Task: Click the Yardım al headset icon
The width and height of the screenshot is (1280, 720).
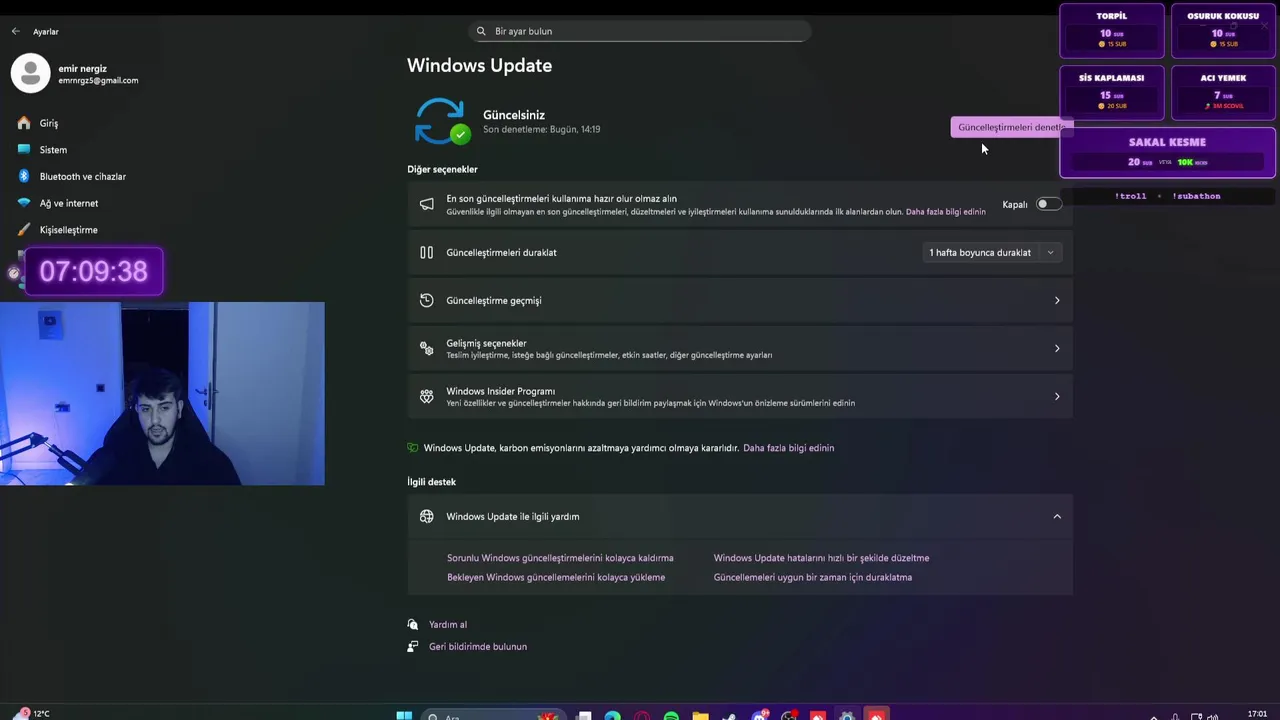Action: point(413,625)
